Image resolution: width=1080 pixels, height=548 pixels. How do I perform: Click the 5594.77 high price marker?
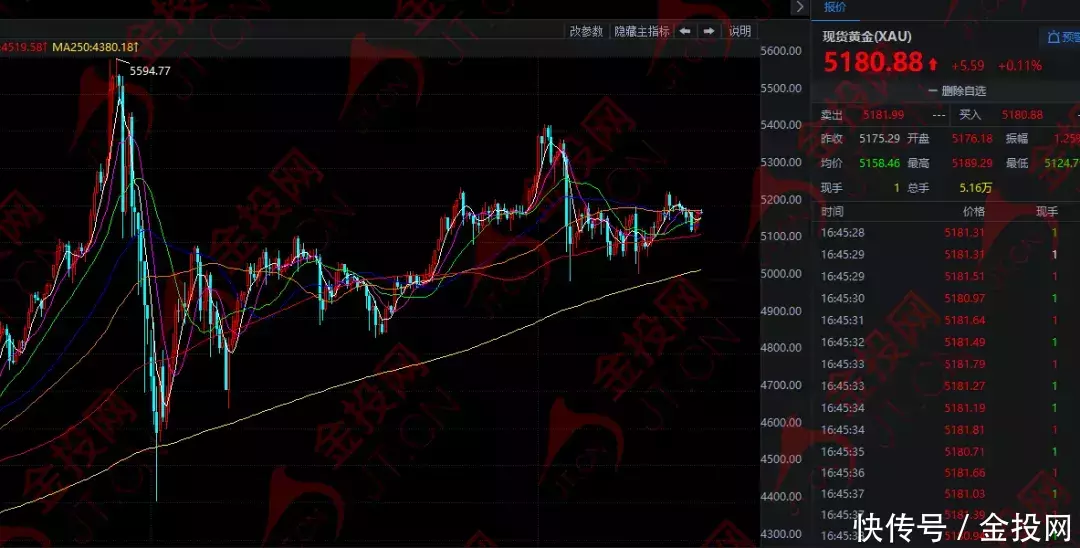tap(150, 70)
